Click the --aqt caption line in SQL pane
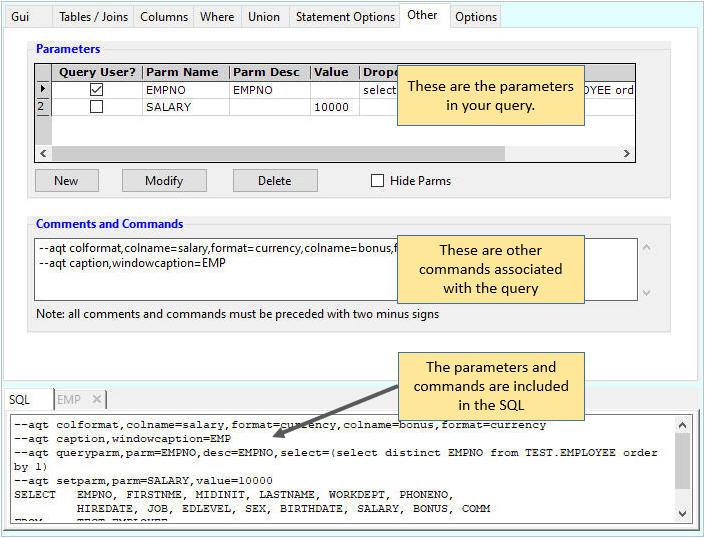Image resolution: width=705 pixels, height=538 pixels. [122, 439]
